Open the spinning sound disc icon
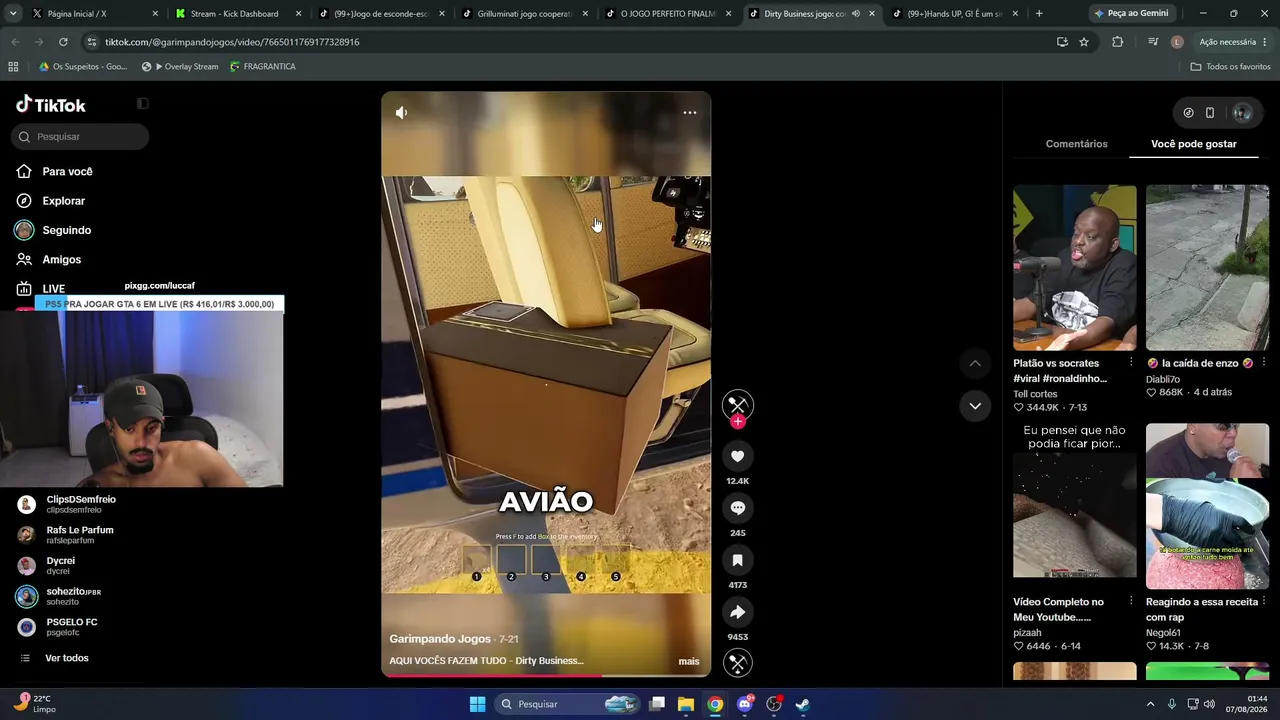This screenshot has width=1280, height=720. click(738, 663)
